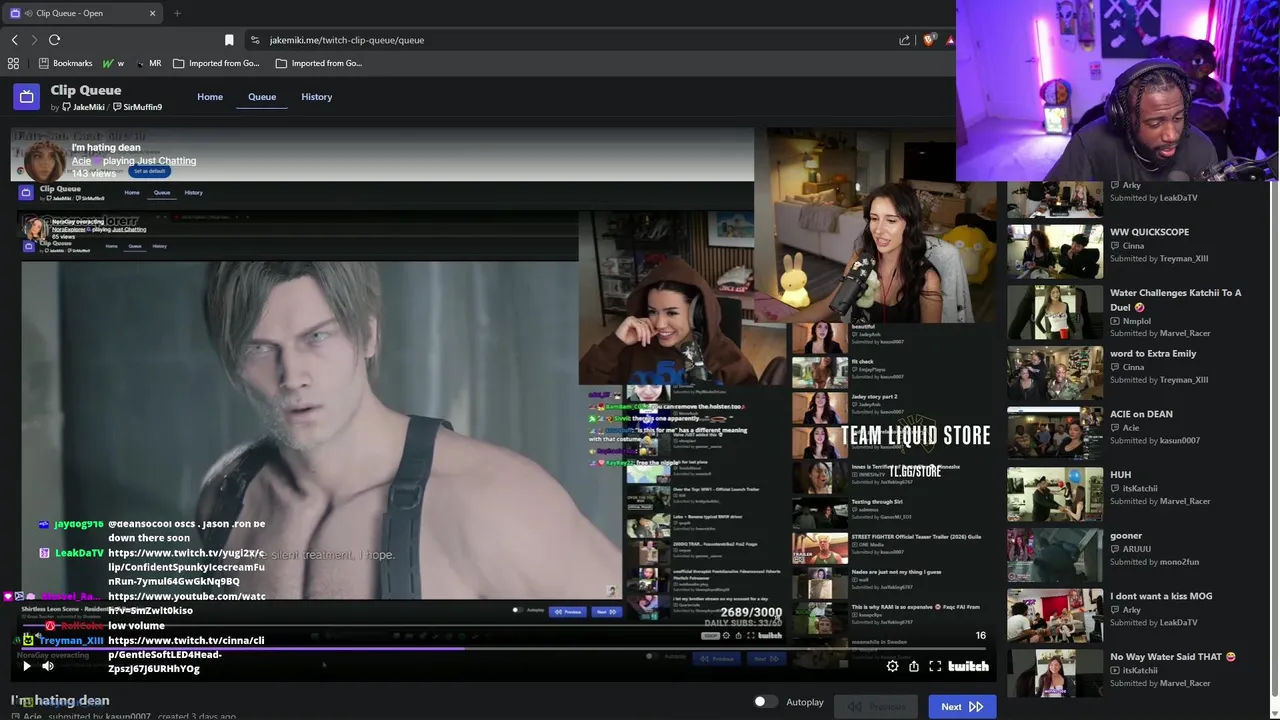1280x720 pixels.
Task: Click the I'm hating dean clip title overlay
Action: tap(106, 147)
